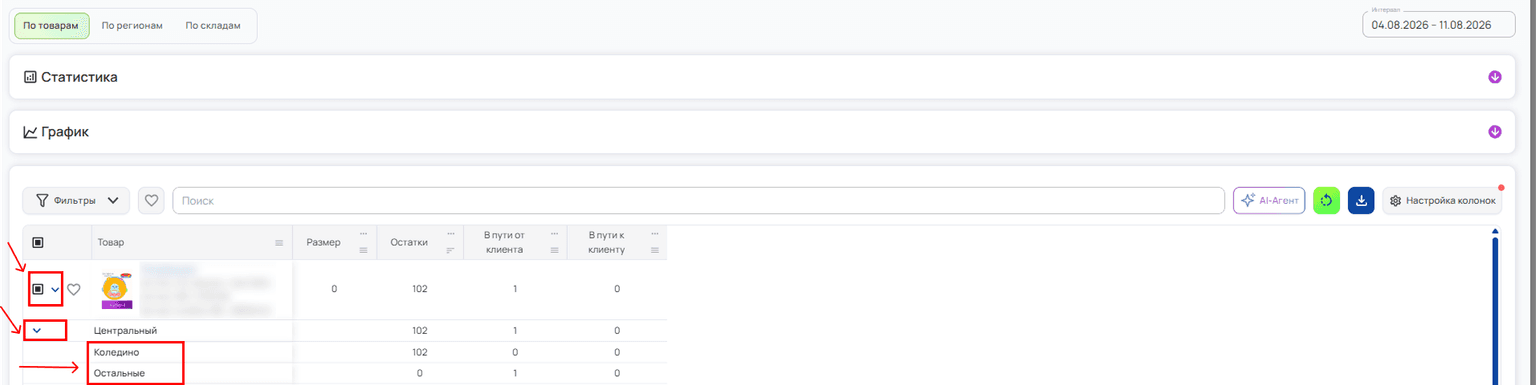Click the blue download export icon

coord(1361,200)
